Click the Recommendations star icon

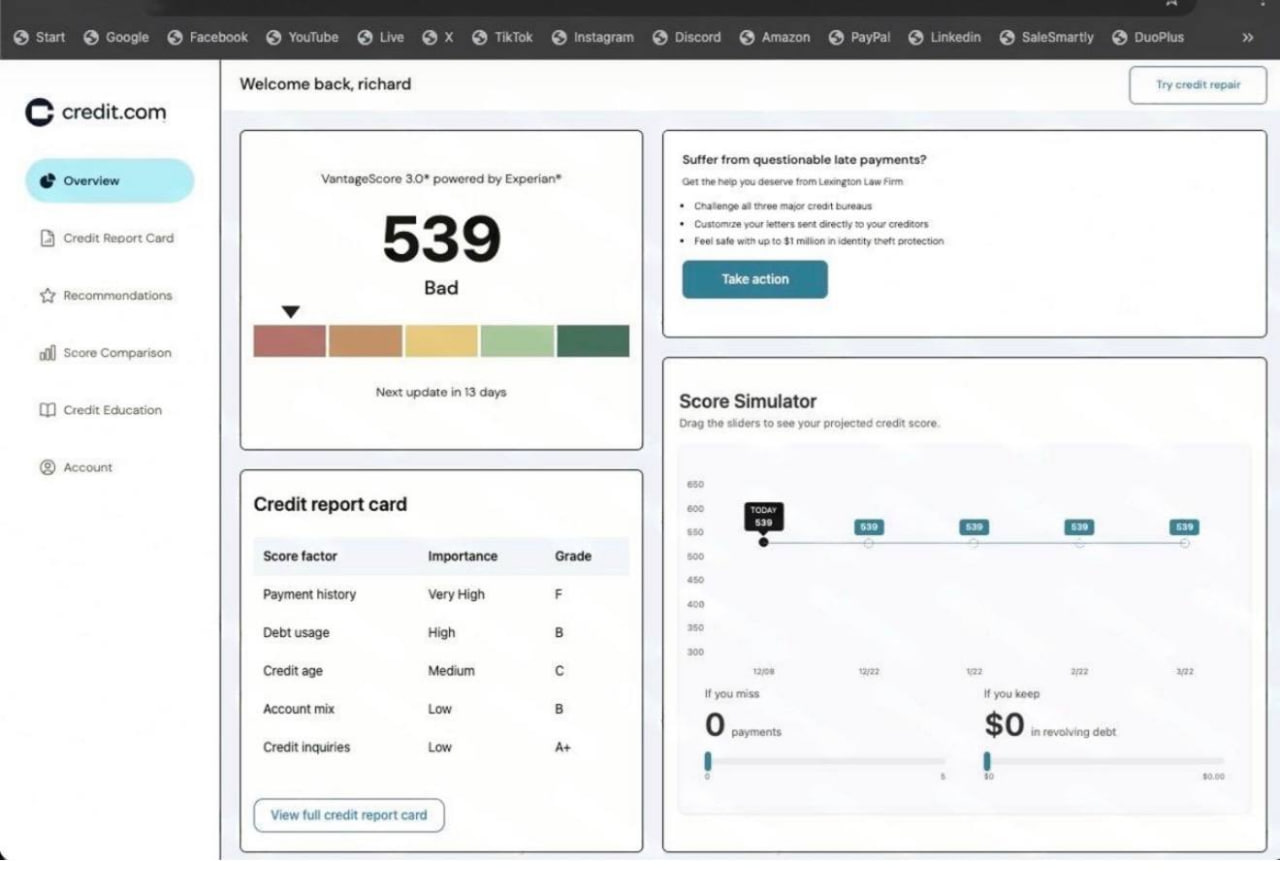click(47, 296)
